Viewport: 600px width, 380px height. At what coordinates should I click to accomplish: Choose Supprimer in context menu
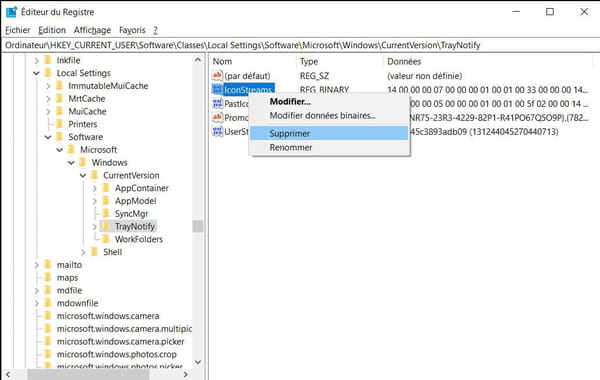tap(329, 133)
